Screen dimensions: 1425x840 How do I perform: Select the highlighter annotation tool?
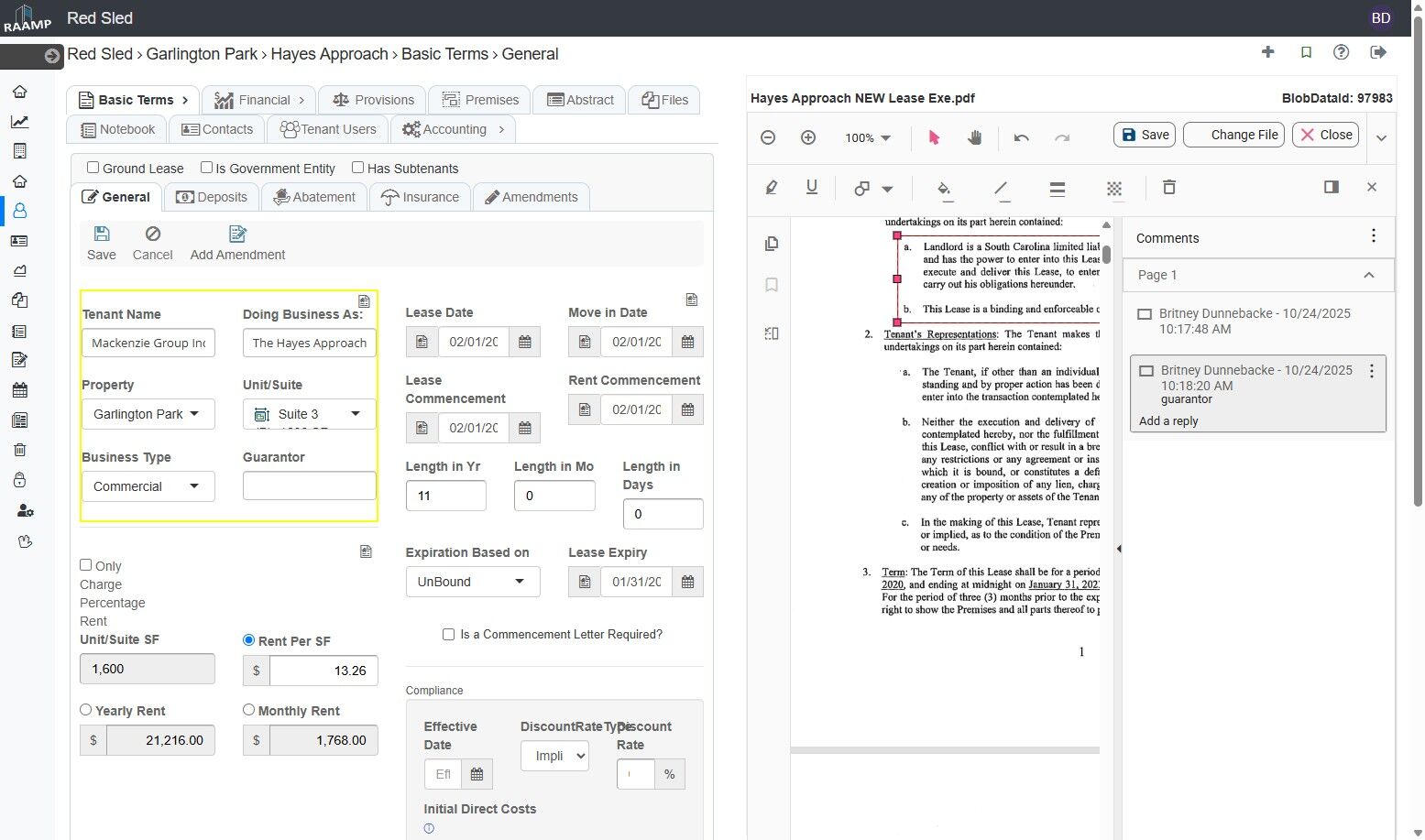click(x=772, y=188)
